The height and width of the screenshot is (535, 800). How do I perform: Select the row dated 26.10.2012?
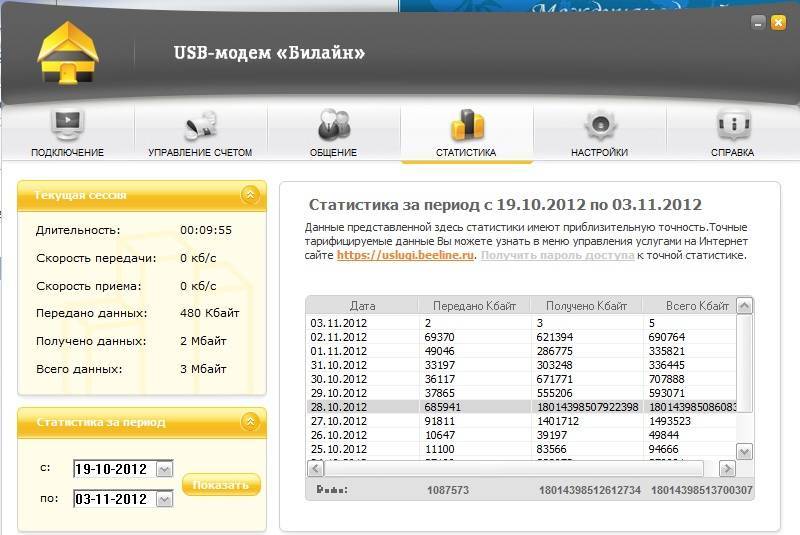point(521,435)
